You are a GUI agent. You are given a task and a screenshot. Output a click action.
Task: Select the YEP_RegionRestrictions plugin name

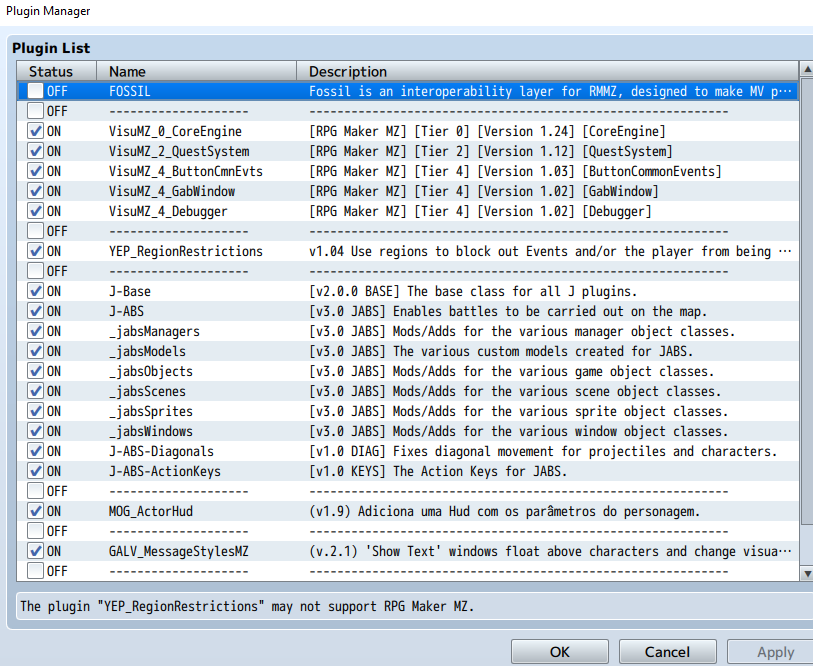186,251
